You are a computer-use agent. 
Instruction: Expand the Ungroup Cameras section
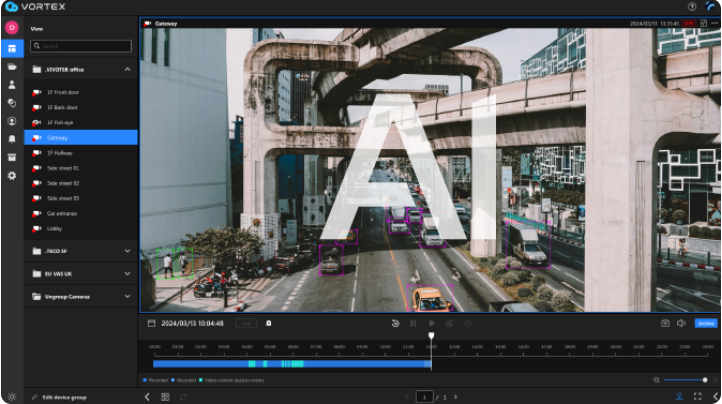coord(127,296)
